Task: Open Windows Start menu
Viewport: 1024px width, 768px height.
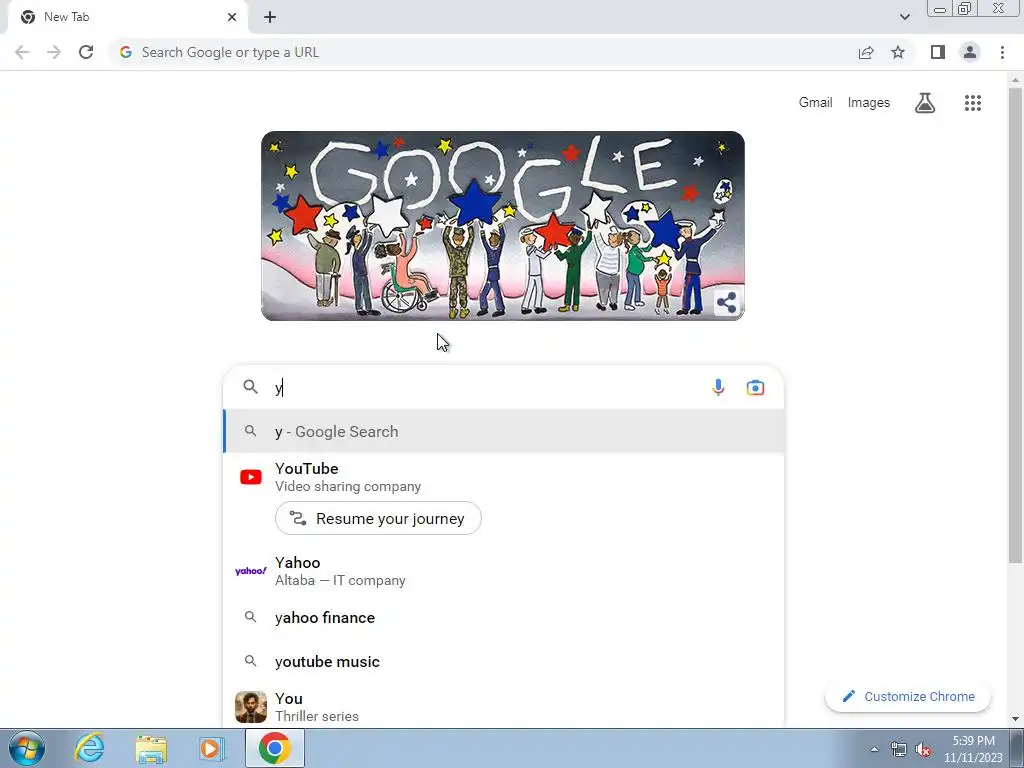Action: [26, 748]
